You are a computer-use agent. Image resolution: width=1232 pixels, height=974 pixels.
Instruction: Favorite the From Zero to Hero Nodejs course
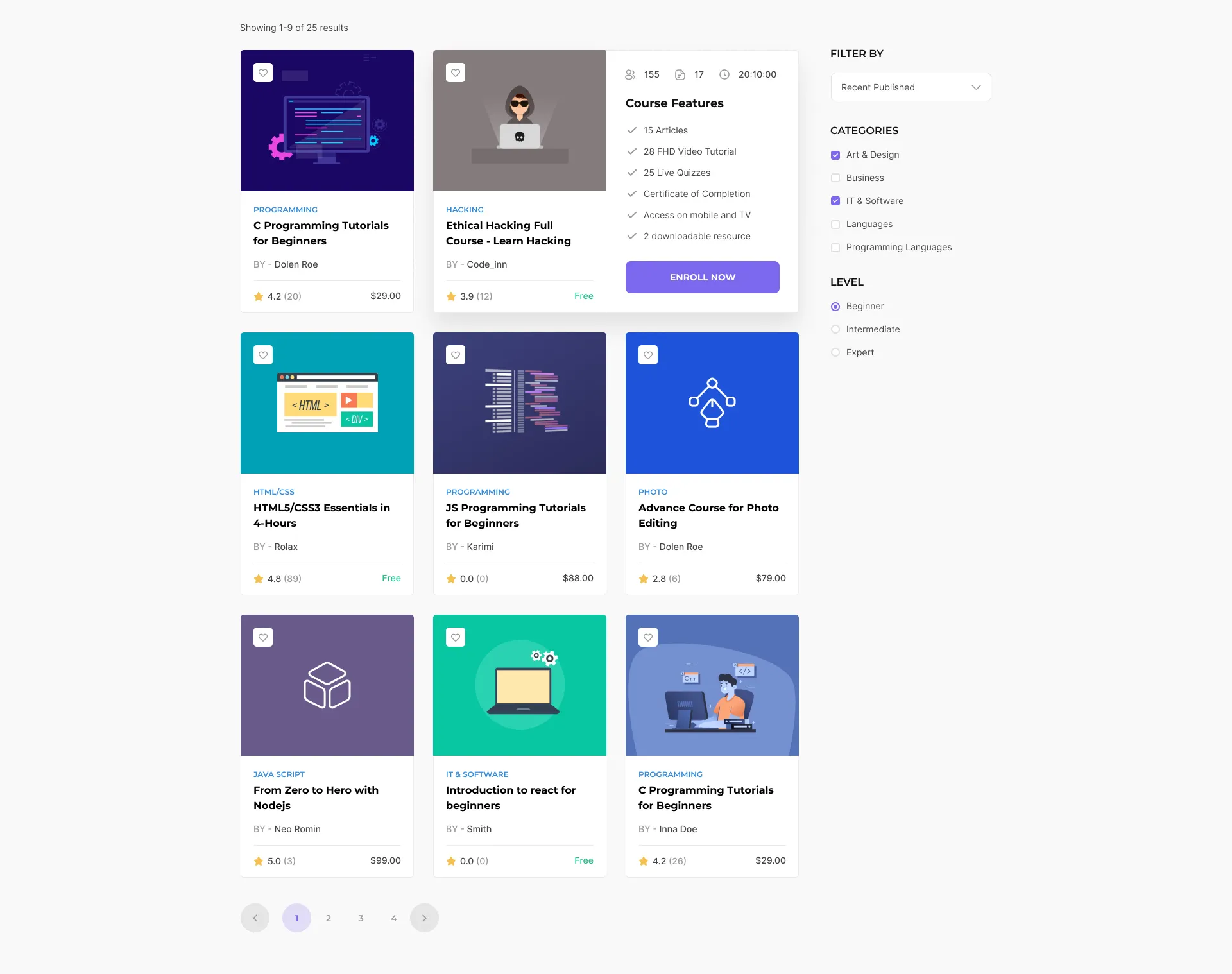click(263, 637)
